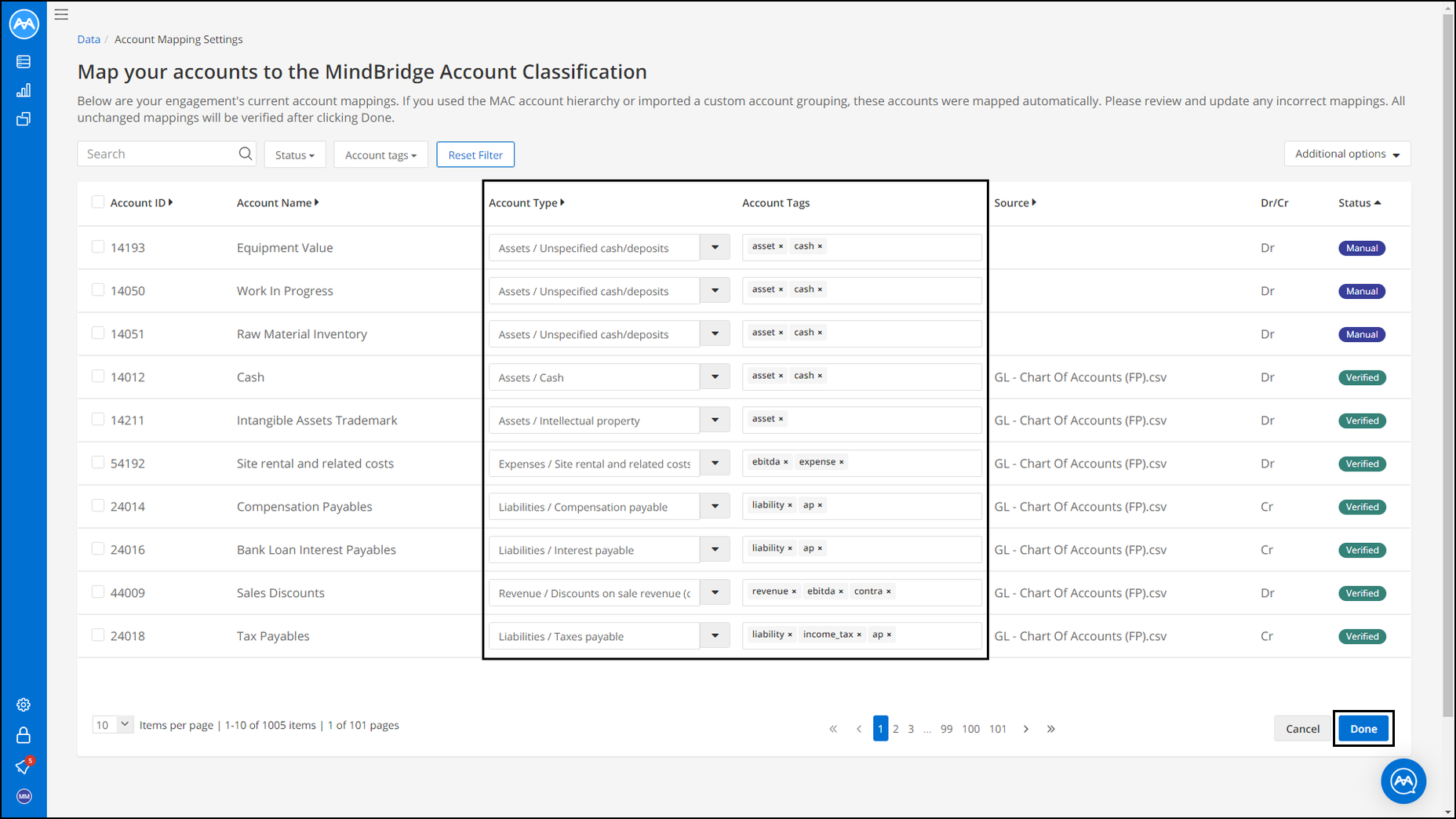This screenshot has height=819, width=1456.
Task: Open the MindBridge chat assistant bubble
Action: tap(1403, 781)
